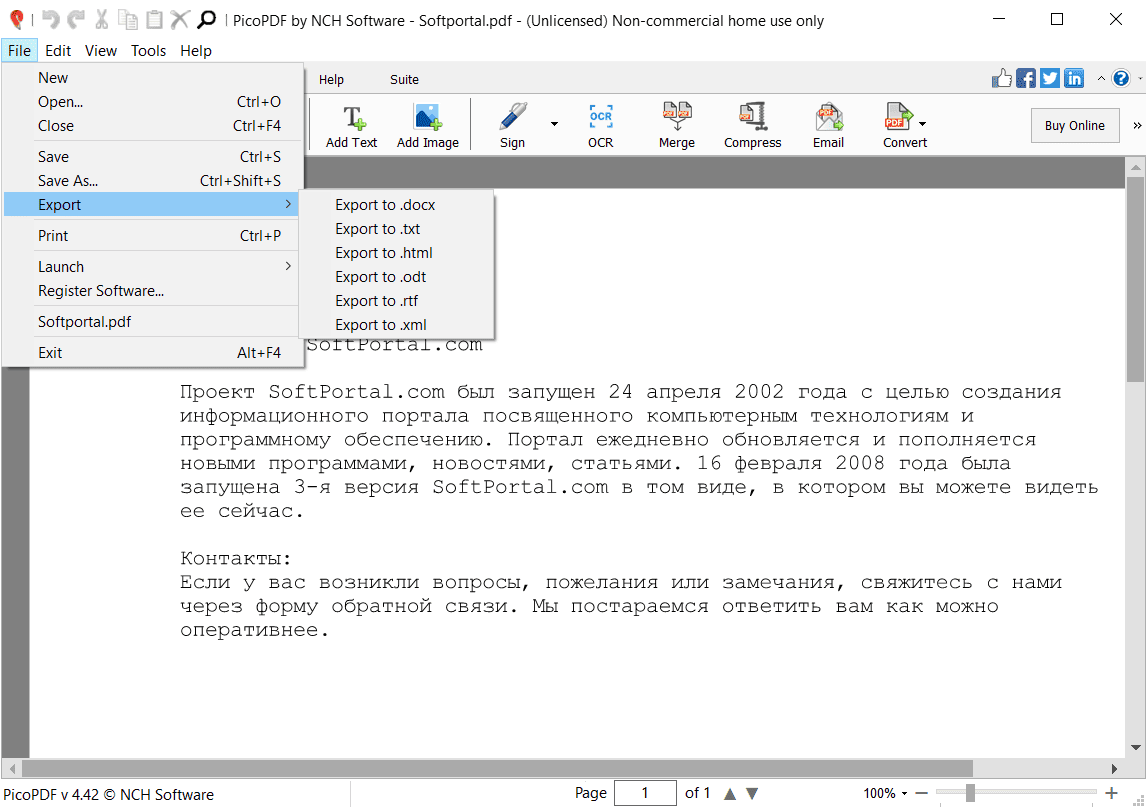Image resolution: width=1147 pixels, height=809 pixels.
Task: Select Export to .html
Action: point(396,253)
